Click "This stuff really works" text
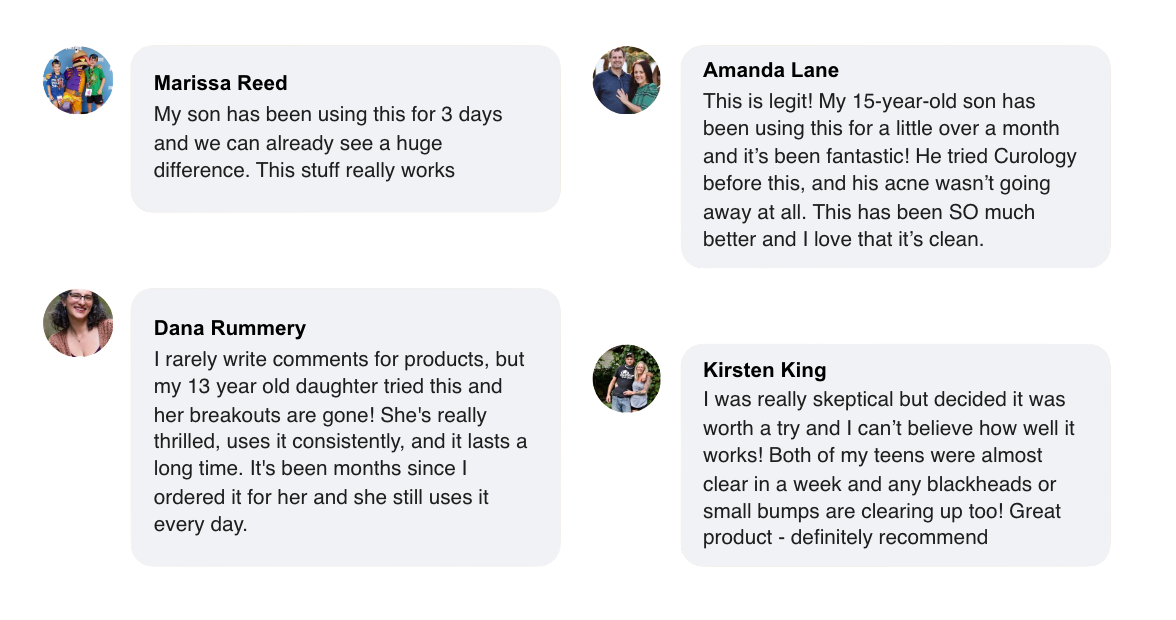 click(x=355, y=170)
